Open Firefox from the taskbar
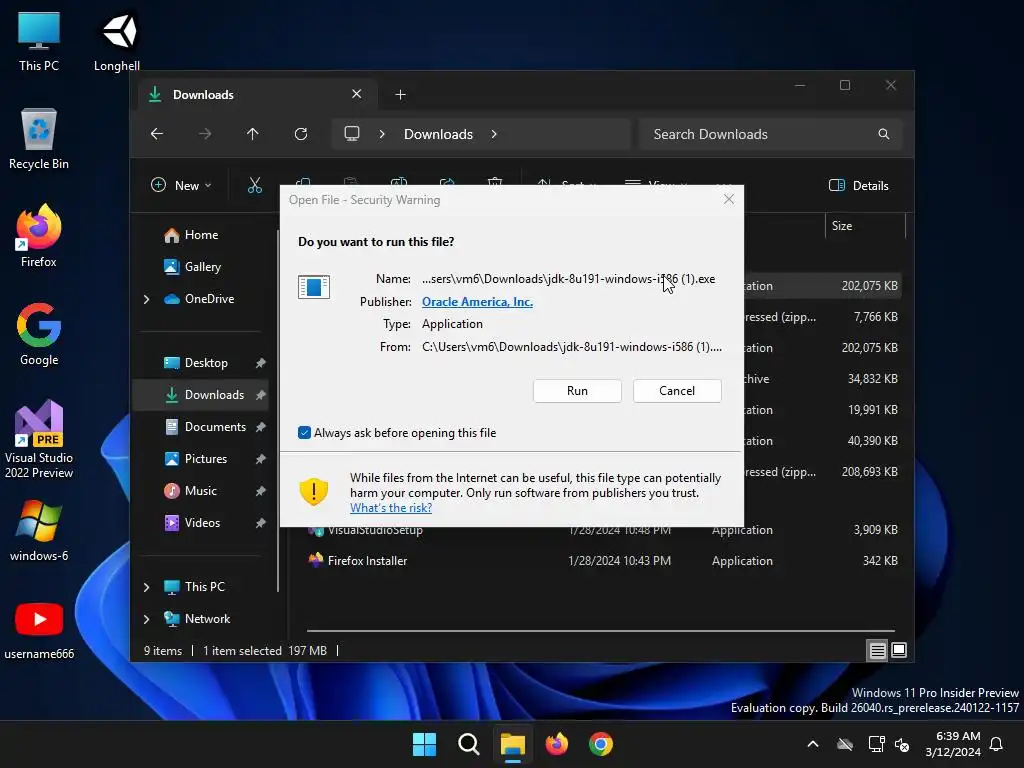Viewport: 1024px width, 768px height. click(x=556, y=744)
